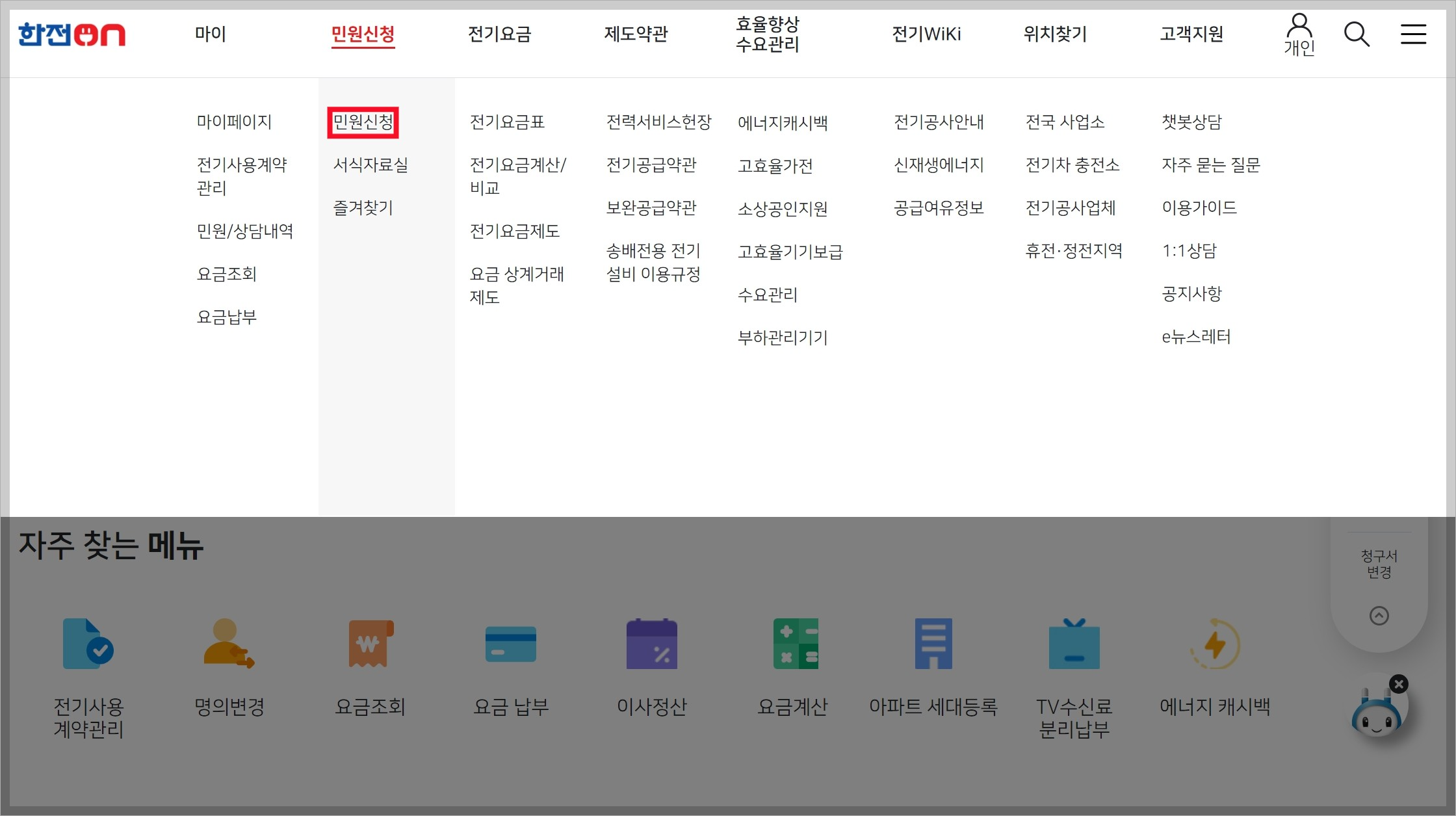This screenshot has width=1456, height=816.
Task: Select the 이사정산 calendar icon
Action: [x=651, y=644]
